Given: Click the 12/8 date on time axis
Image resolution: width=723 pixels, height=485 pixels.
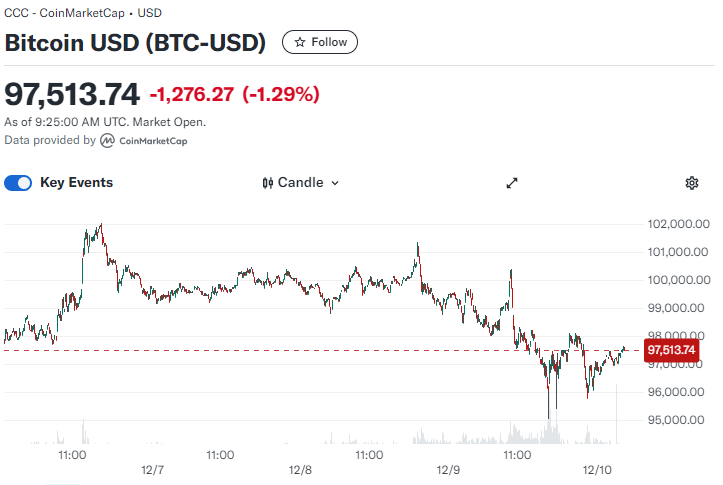Looking at the screenshot, I should click(x=300, y=470).
